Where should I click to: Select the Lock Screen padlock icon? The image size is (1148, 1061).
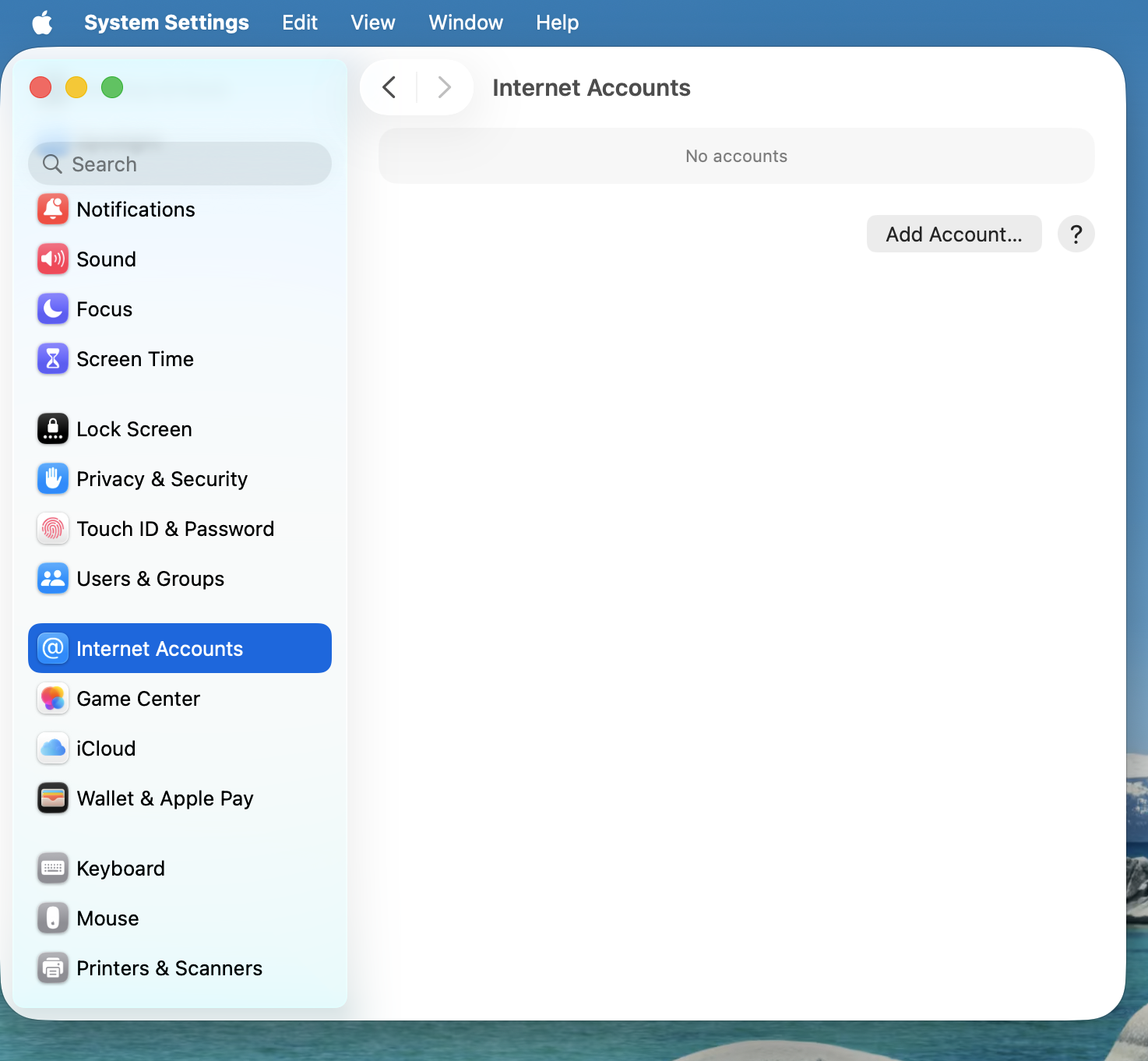coord(52,428)
